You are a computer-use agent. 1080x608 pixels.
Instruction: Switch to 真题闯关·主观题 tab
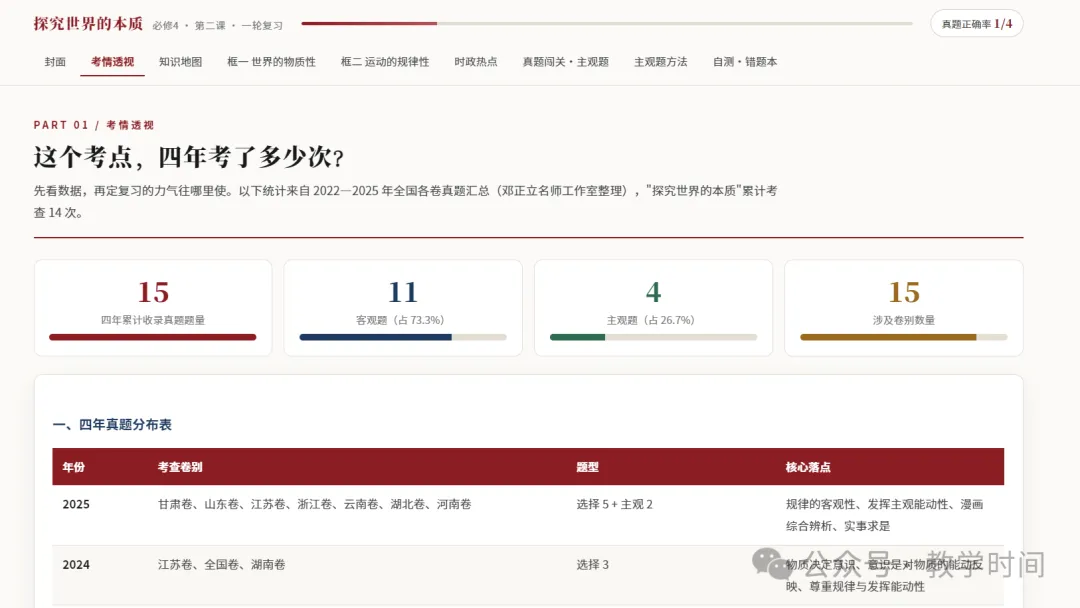pos(565,62)
